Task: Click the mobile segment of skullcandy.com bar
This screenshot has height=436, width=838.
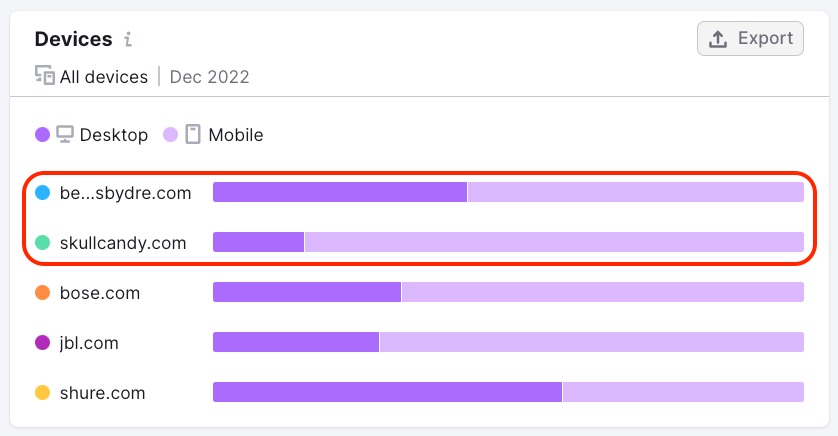Action: point(554,242)
